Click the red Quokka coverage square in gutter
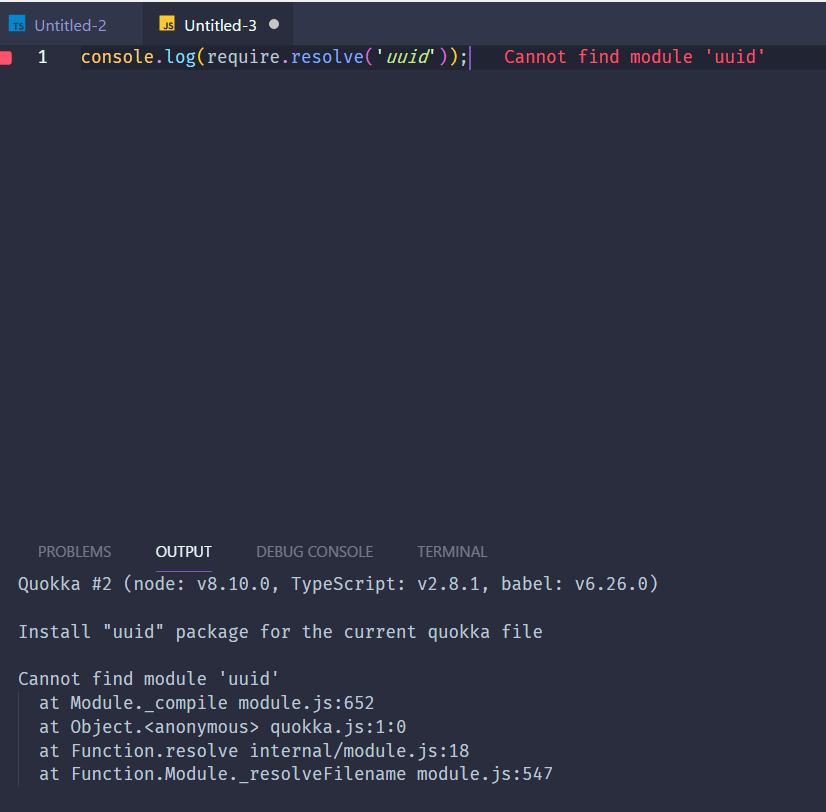This screenshot has height=812, width=826. [8, 57]
